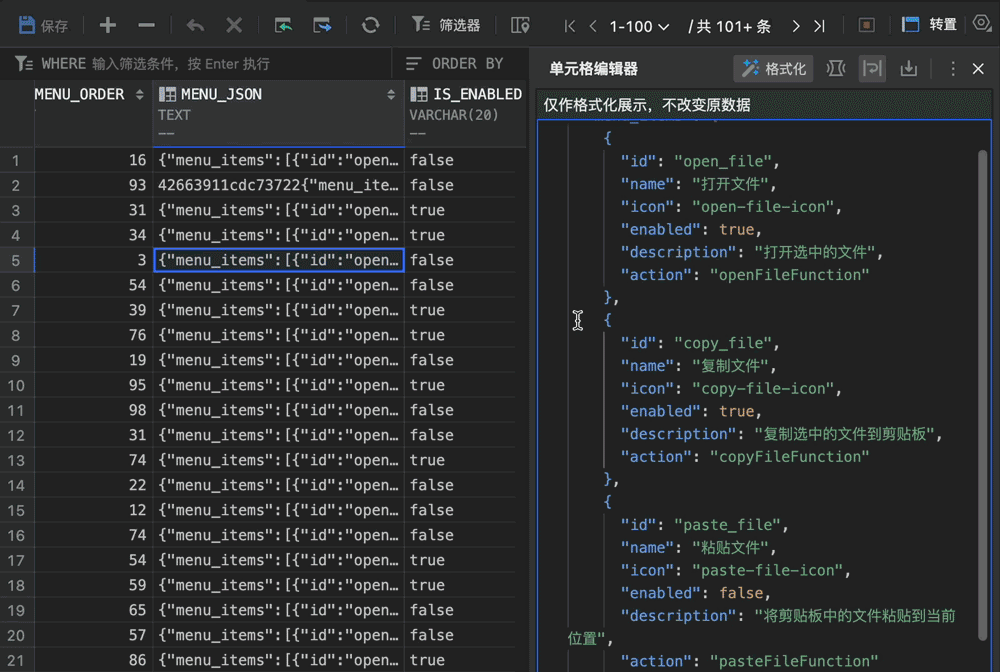Download cell content via export icon
This screenshot has width=1000, height=672.
click(909, 68)
